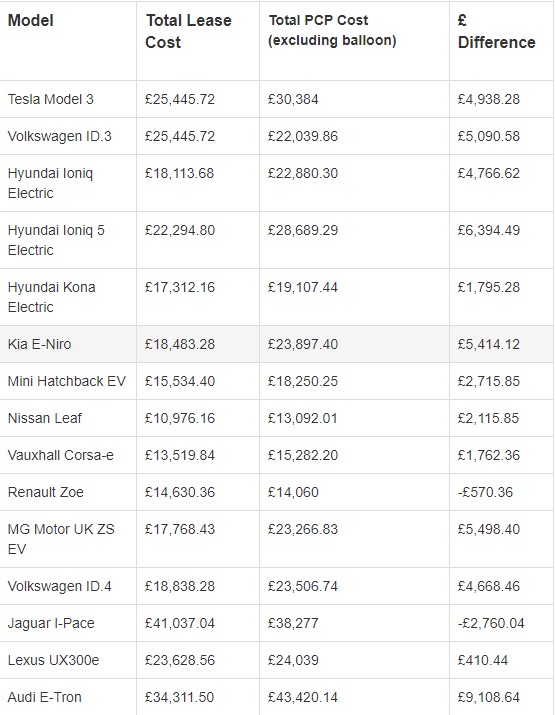Select Kia E-Niro difference value £5,414.12
The width and height of the screenshot is (555, 715).
(x=489, y=344)
